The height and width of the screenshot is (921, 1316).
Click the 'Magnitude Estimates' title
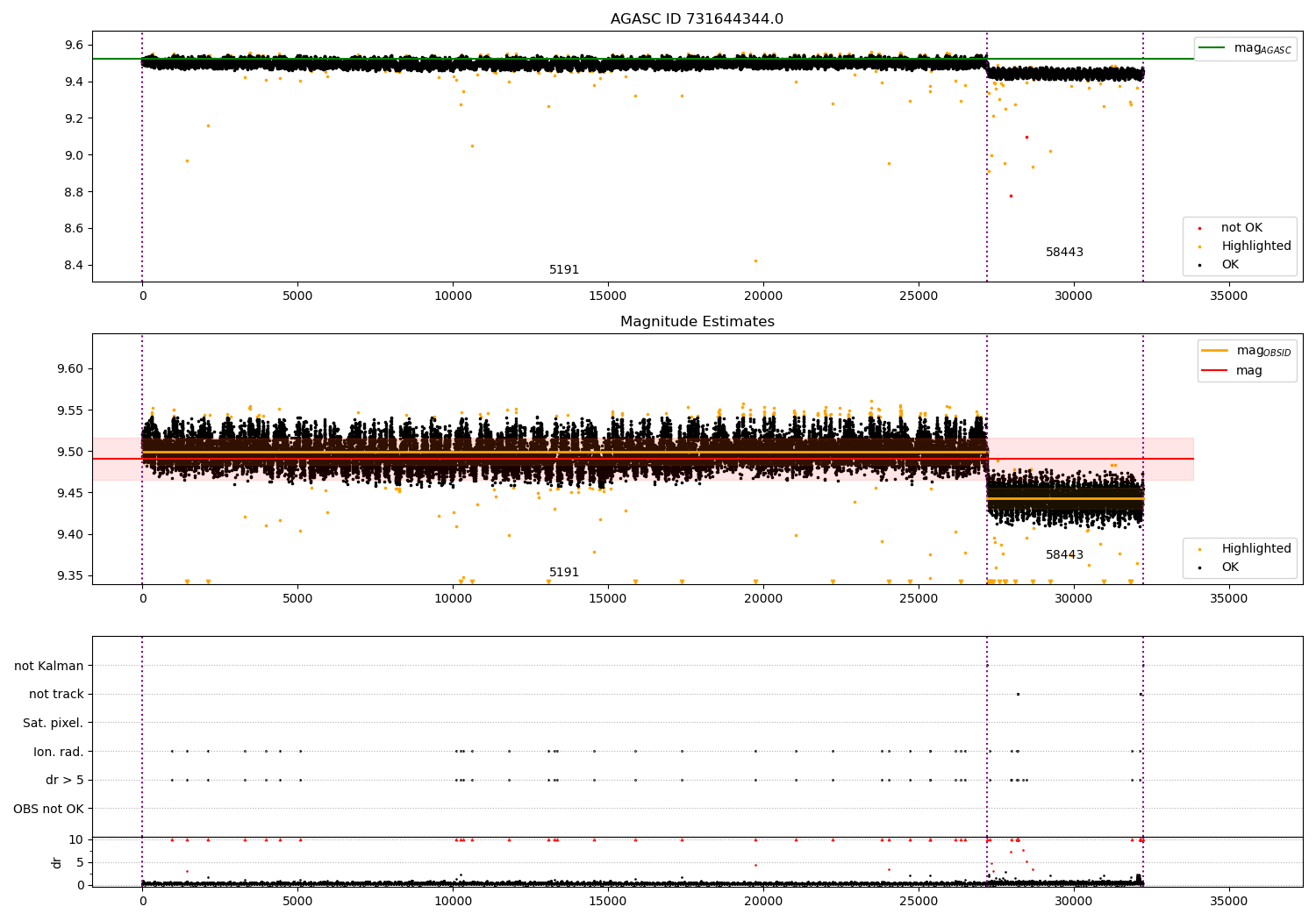697,322
